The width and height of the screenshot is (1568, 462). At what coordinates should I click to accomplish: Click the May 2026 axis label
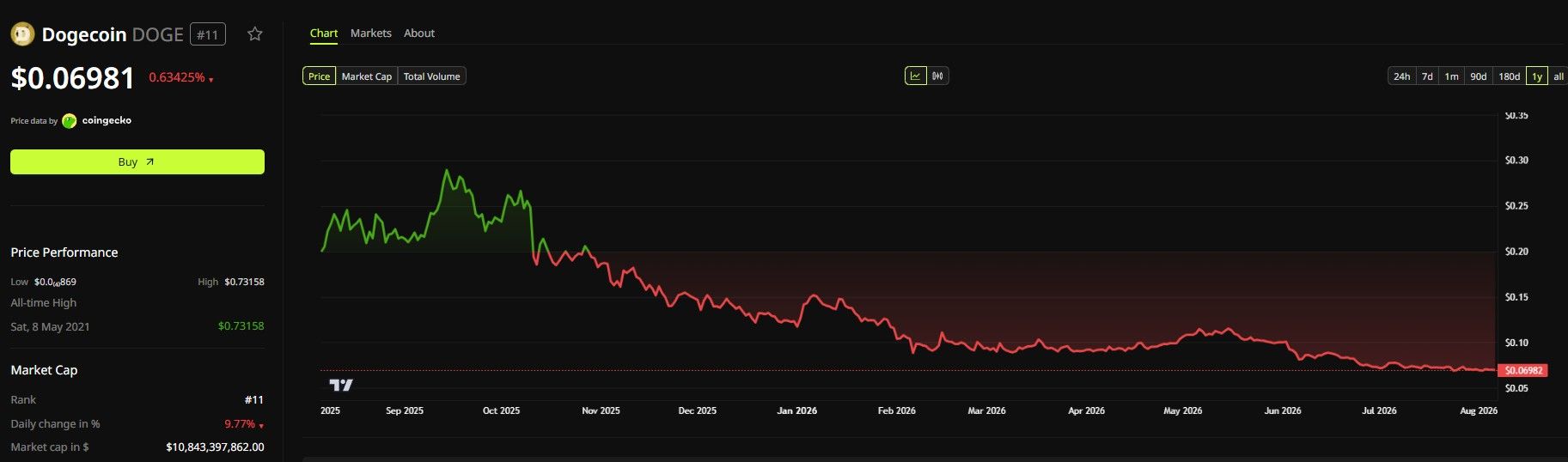click(x=1183, y=410)
